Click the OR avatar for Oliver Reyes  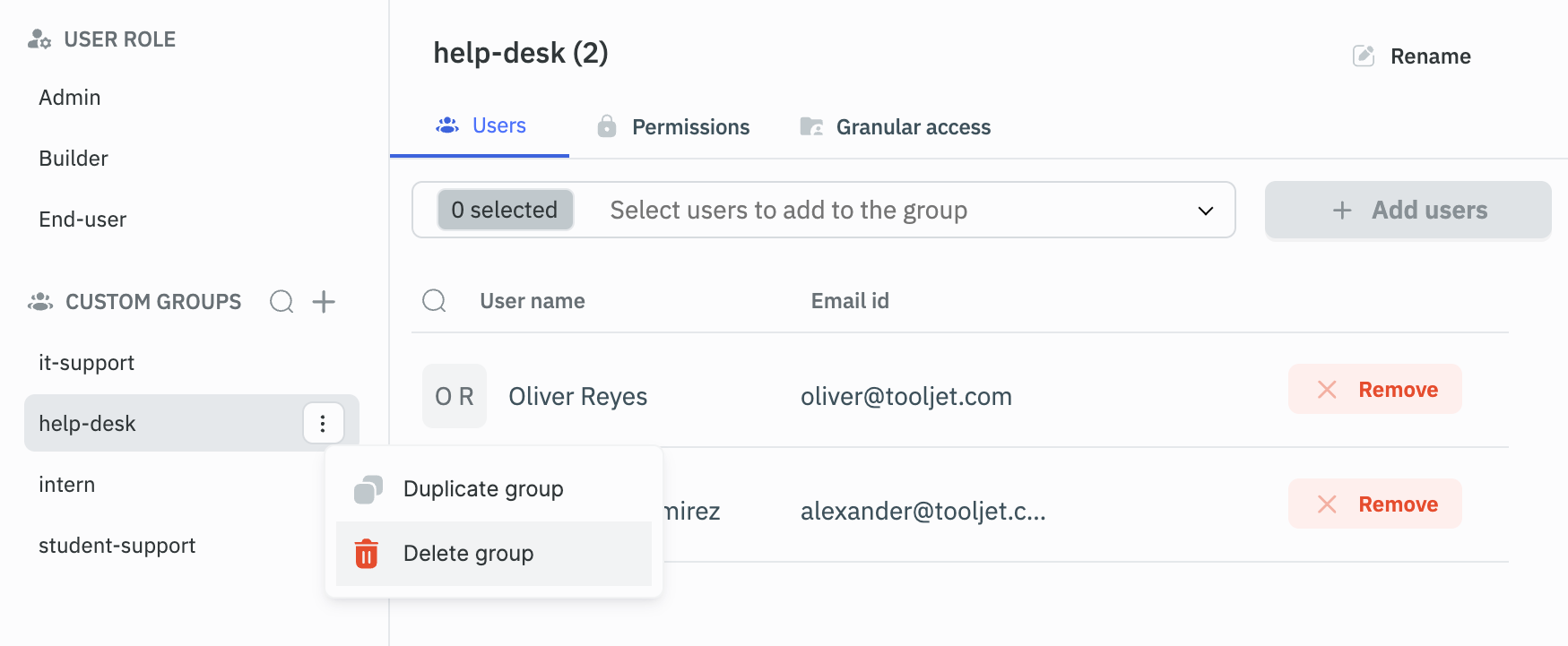click(455, 396)
